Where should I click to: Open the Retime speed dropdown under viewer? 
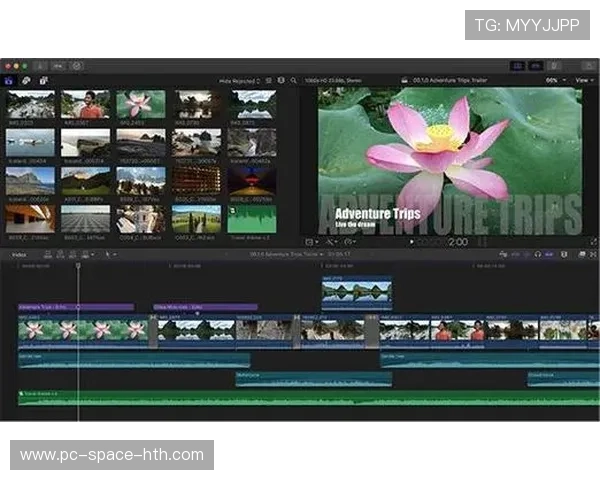coord(350,242)
